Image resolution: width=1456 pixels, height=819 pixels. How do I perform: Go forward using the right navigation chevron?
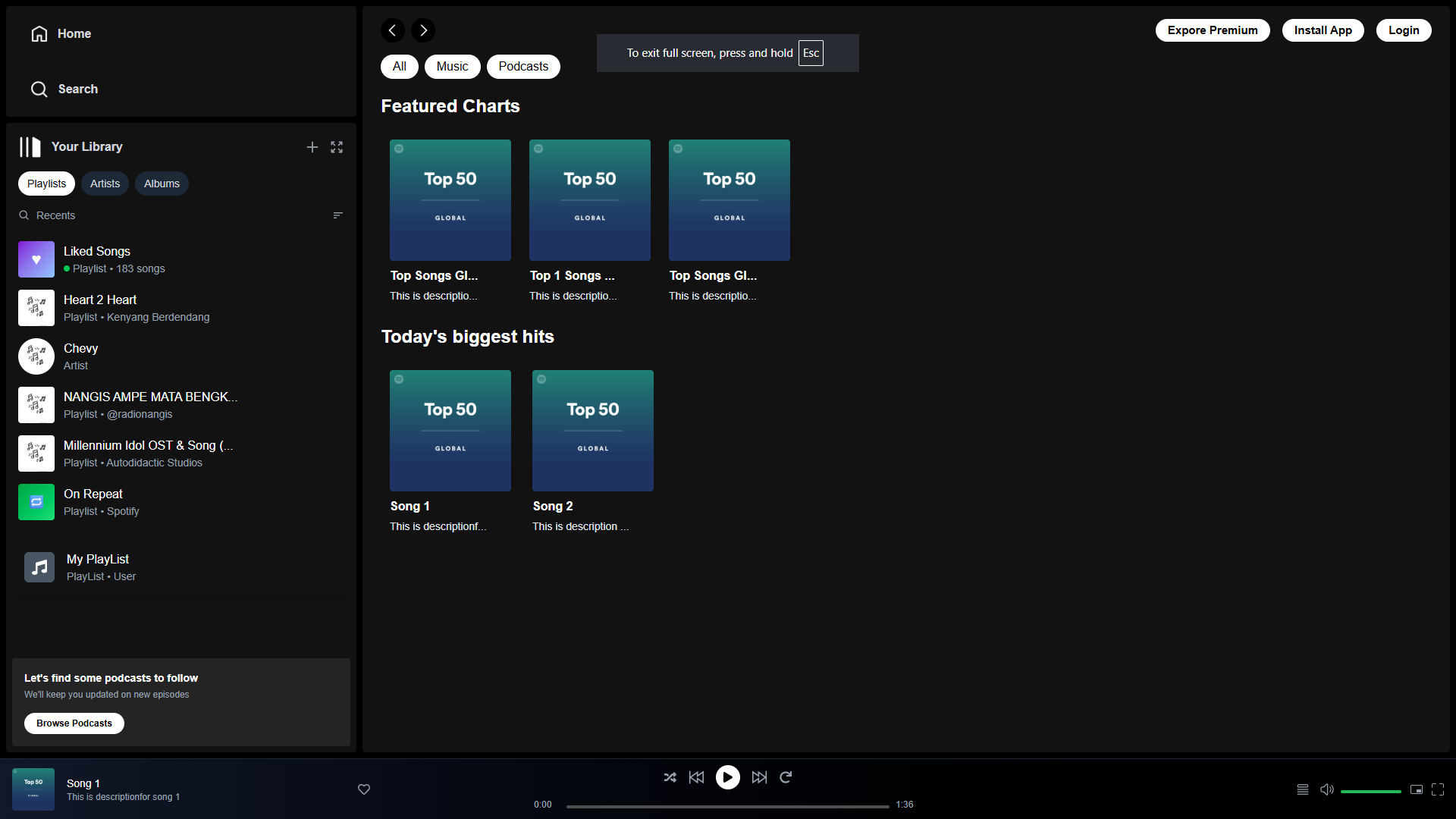point(422,30)
